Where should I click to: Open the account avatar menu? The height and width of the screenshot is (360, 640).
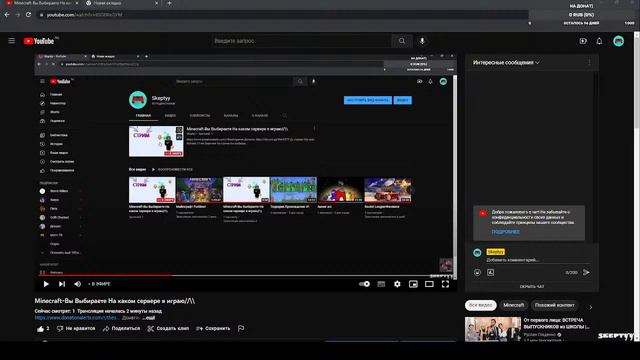[618, 41]
